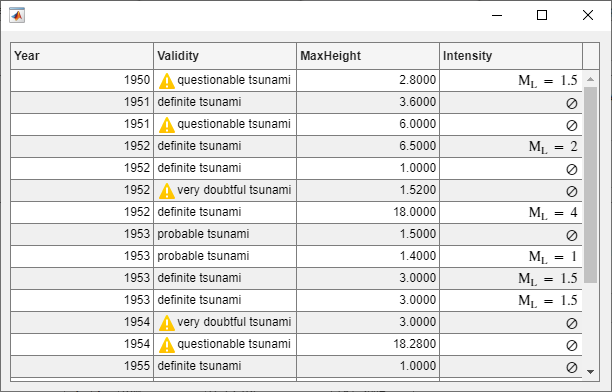Click the vertical scrollbar thumb of the table
This screenshot has width=612, height=392.
coord(591,185)
